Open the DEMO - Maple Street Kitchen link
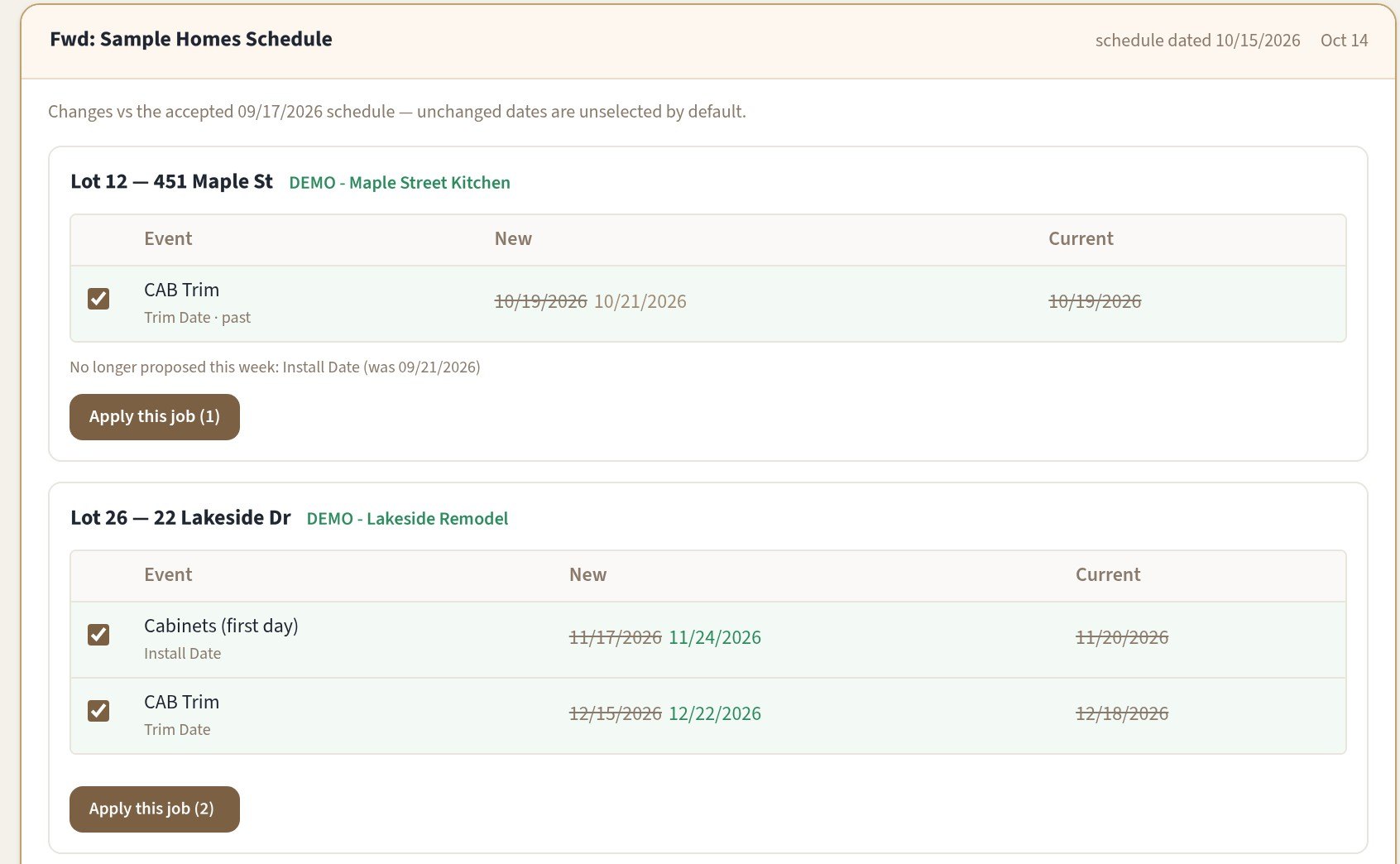1400x864 pixels. click(400, 183)
